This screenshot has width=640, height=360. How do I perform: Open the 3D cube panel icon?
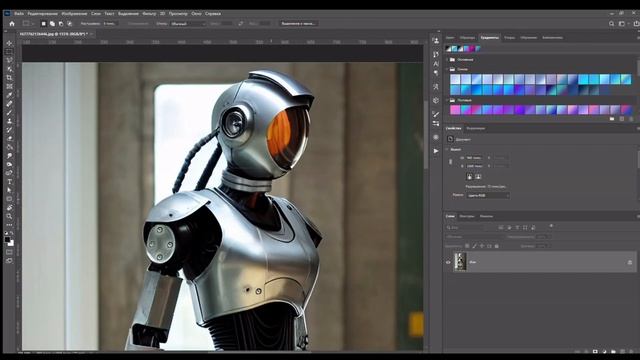[436, 100]
